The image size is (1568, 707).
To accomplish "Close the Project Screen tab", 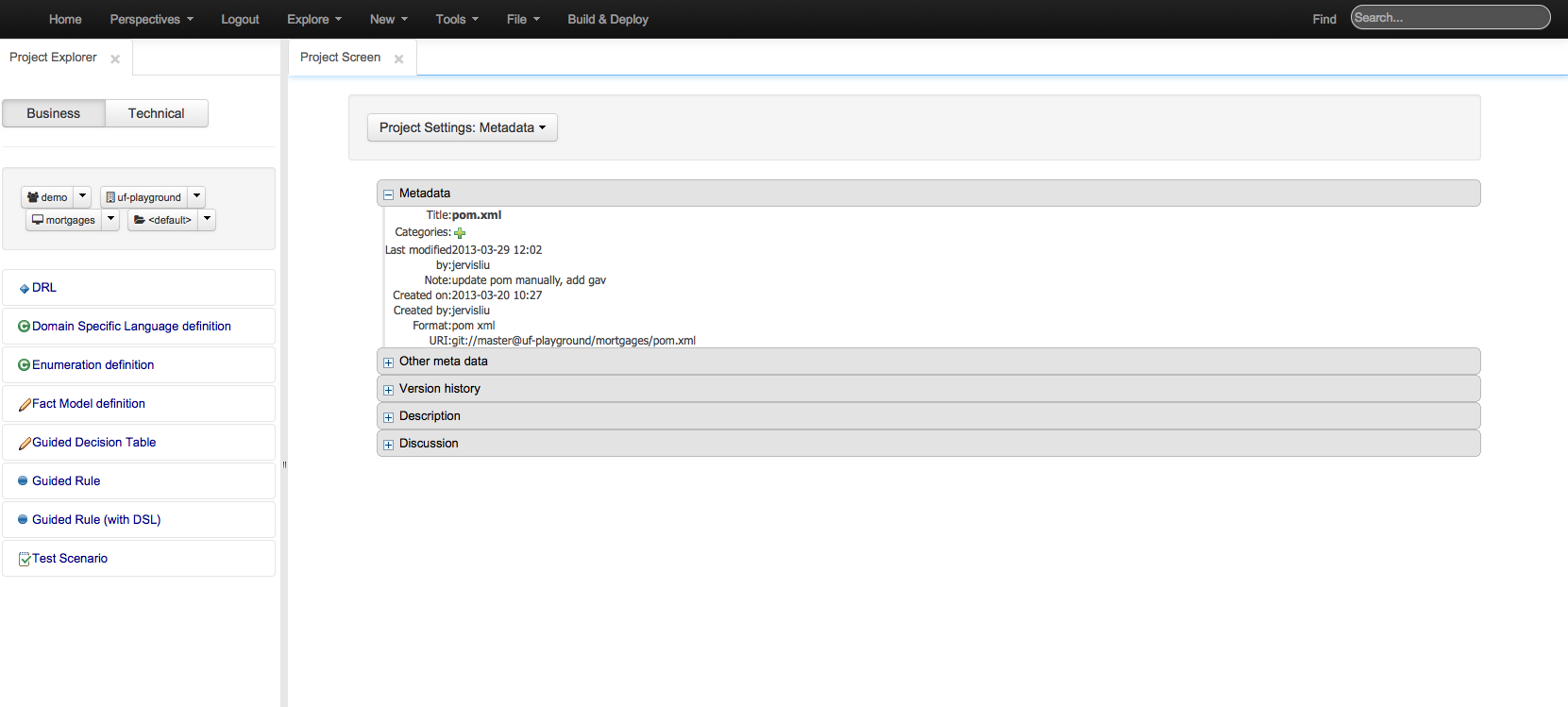I will pyautogui.click(x=398, y=59).
